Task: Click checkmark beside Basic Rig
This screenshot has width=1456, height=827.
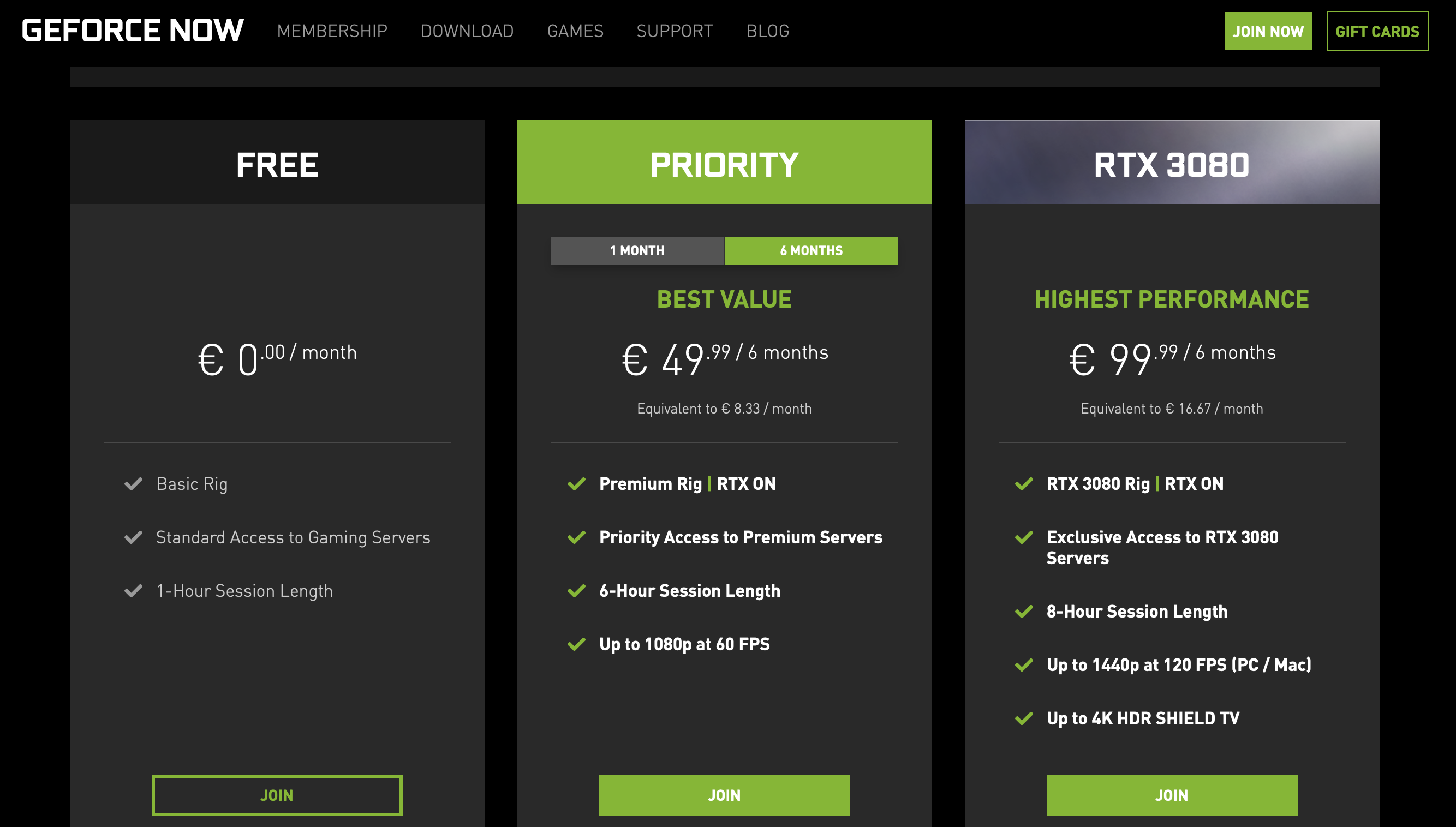Action: 134,484
